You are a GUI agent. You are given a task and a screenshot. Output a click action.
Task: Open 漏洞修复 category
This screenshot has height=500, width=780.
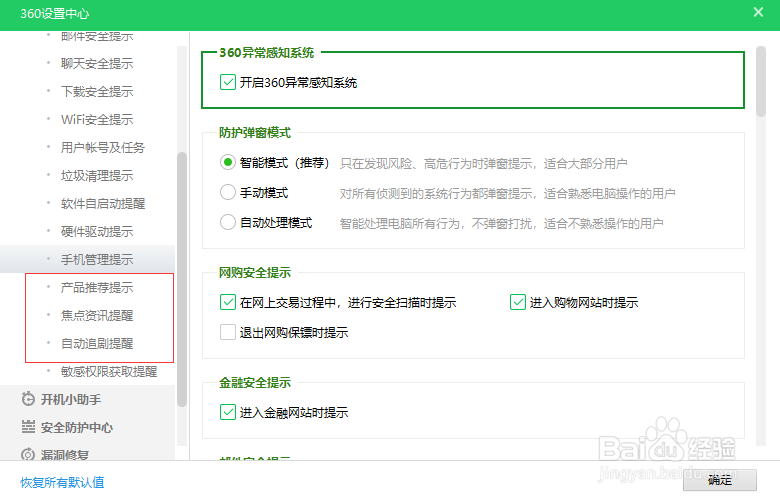pos(65,455)
